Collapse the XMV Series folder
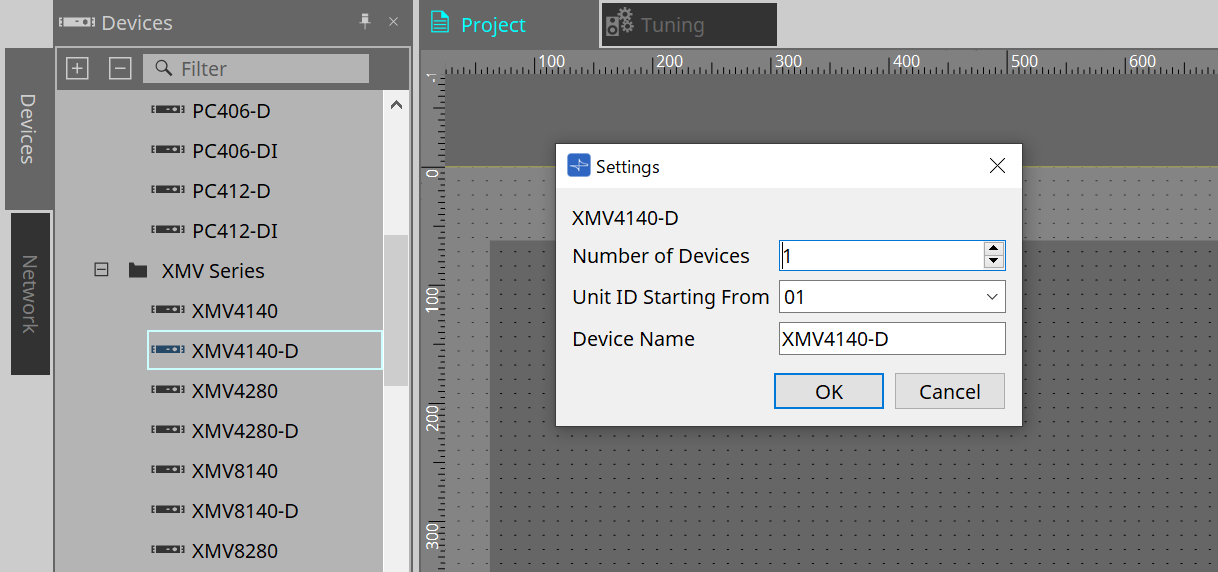Image resolution: width=1218 pixels, height=572 pixels. click(x=101, y=270)
